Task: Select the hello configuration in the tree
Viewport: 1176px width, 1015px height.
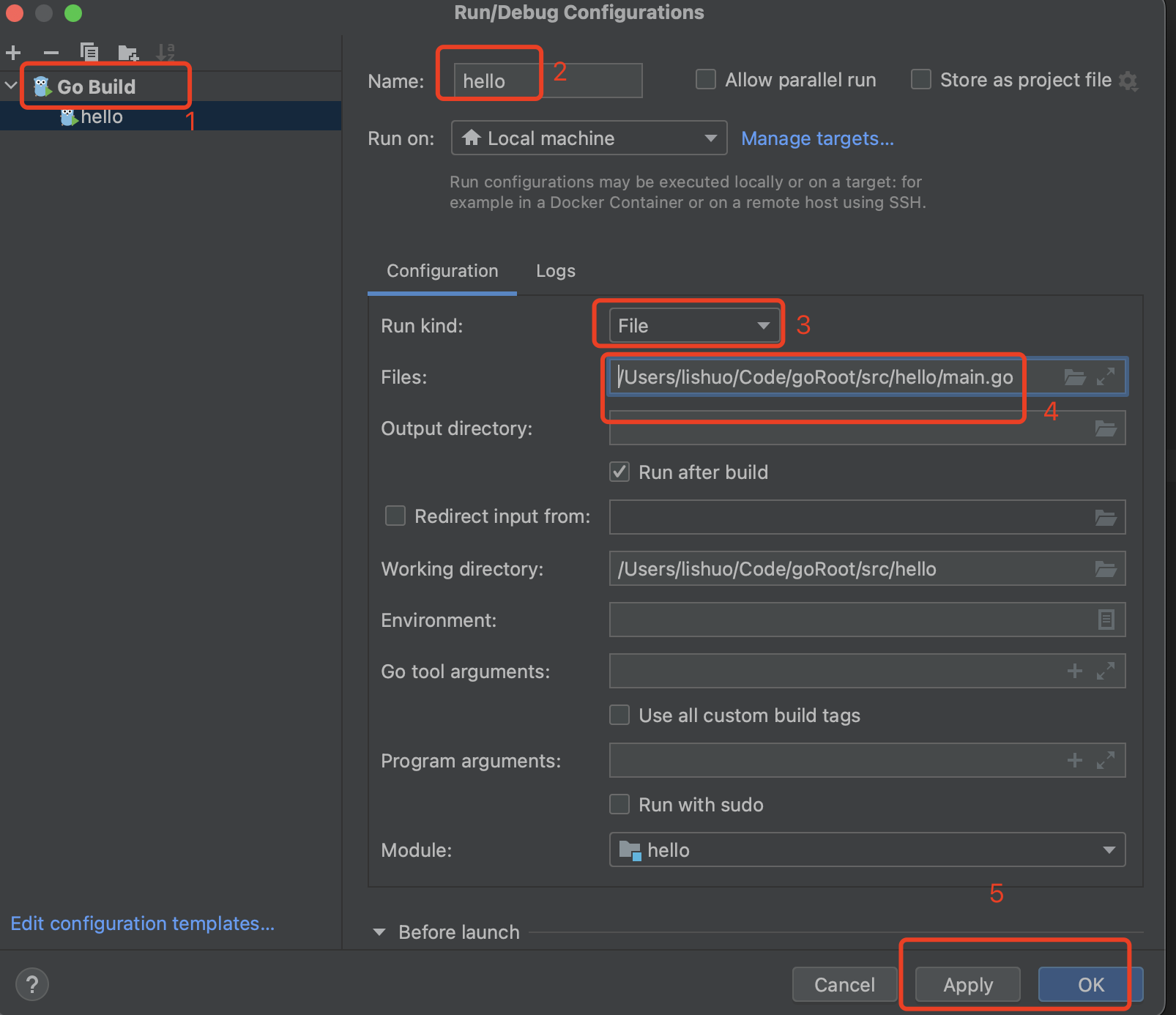Action: coord(171,116)
